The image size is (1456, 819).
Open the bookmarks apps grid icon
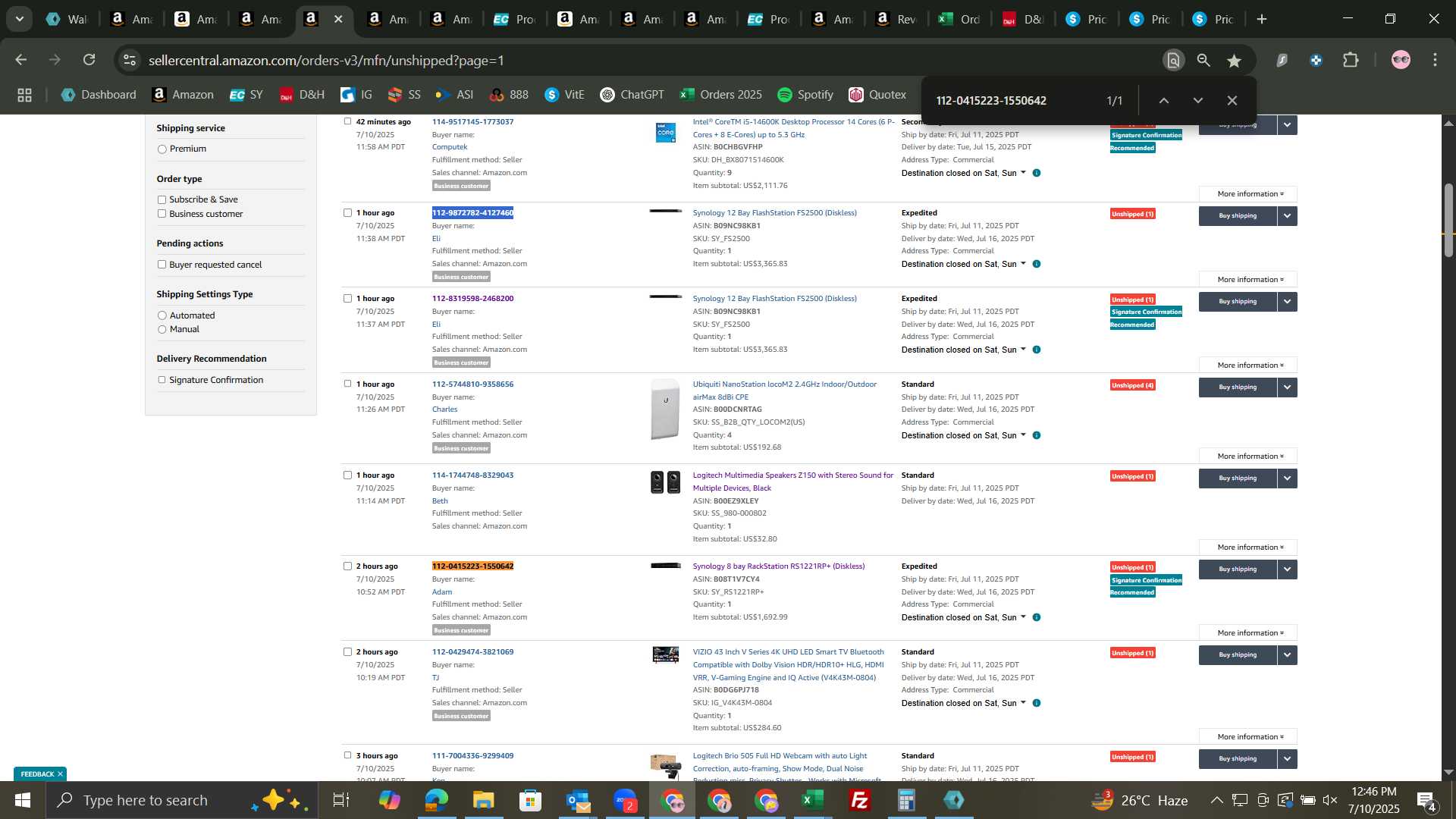click(x=24, y=95)
